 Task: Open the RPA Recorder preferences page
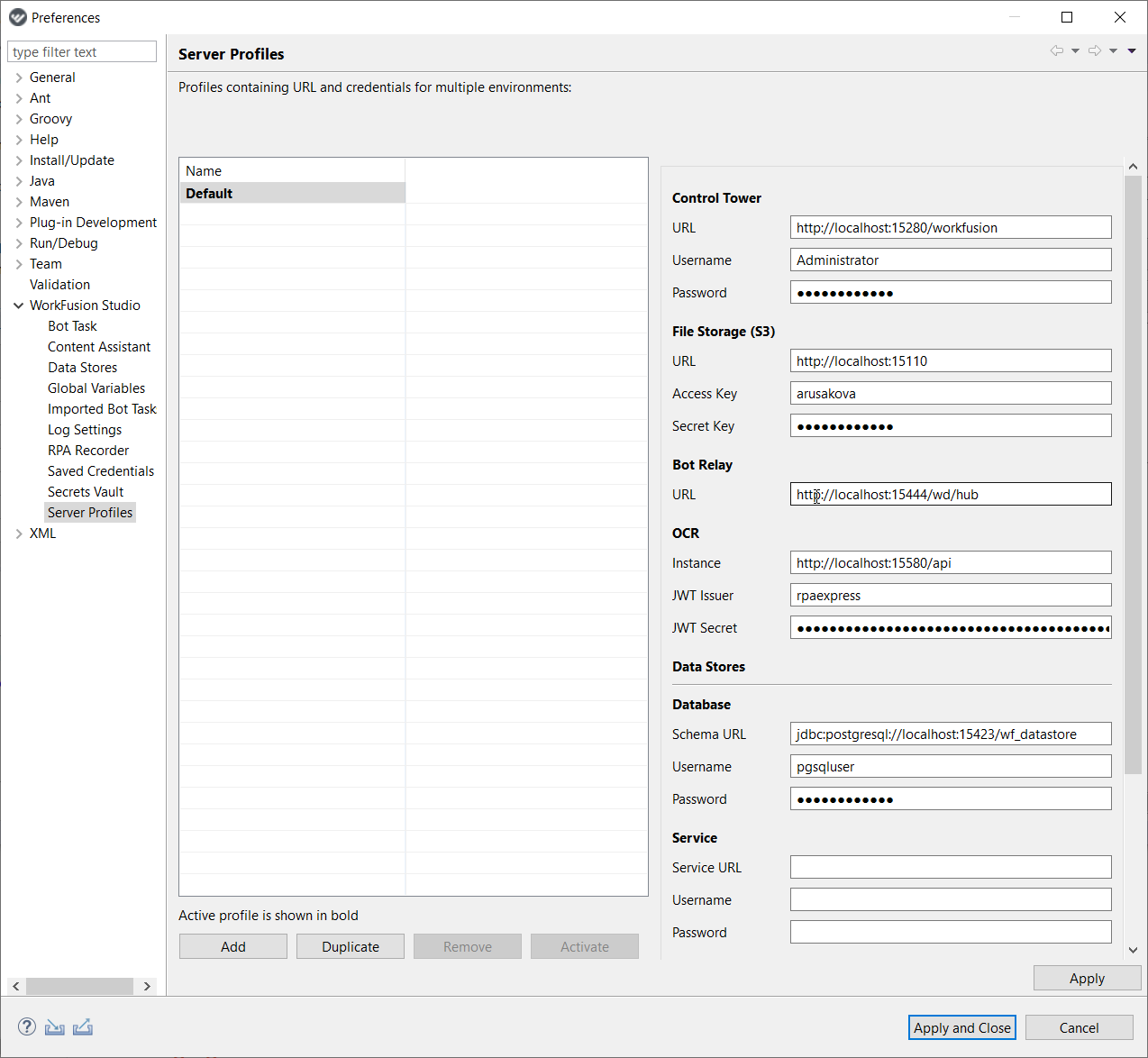(88, 451)
